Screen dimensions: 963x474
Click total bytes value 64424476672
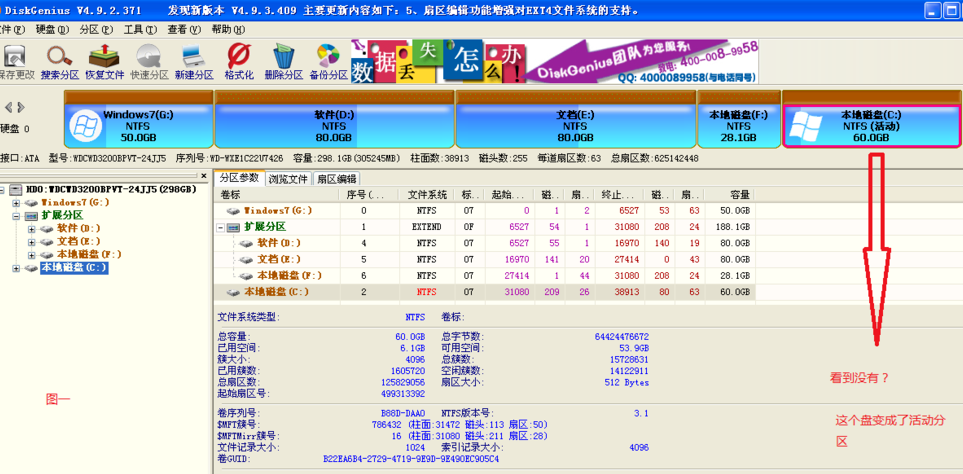[622, 337]
